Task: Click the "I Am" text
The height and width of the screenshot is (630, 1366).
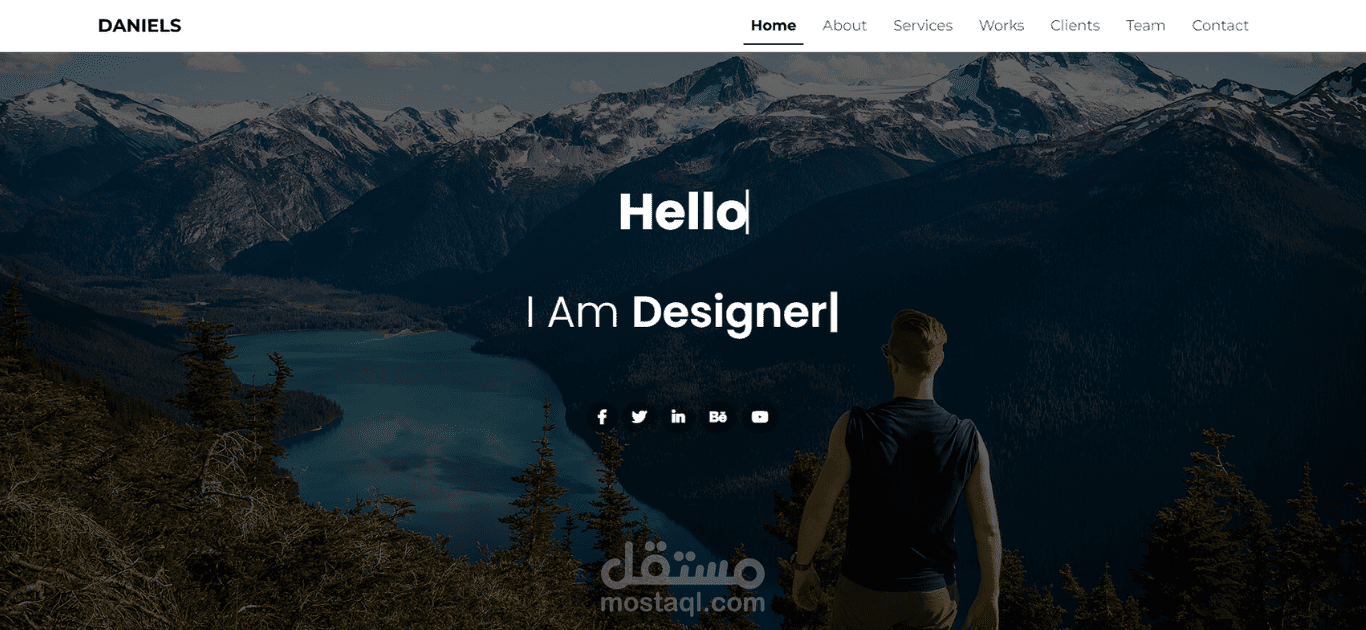Action: (572, 313)
